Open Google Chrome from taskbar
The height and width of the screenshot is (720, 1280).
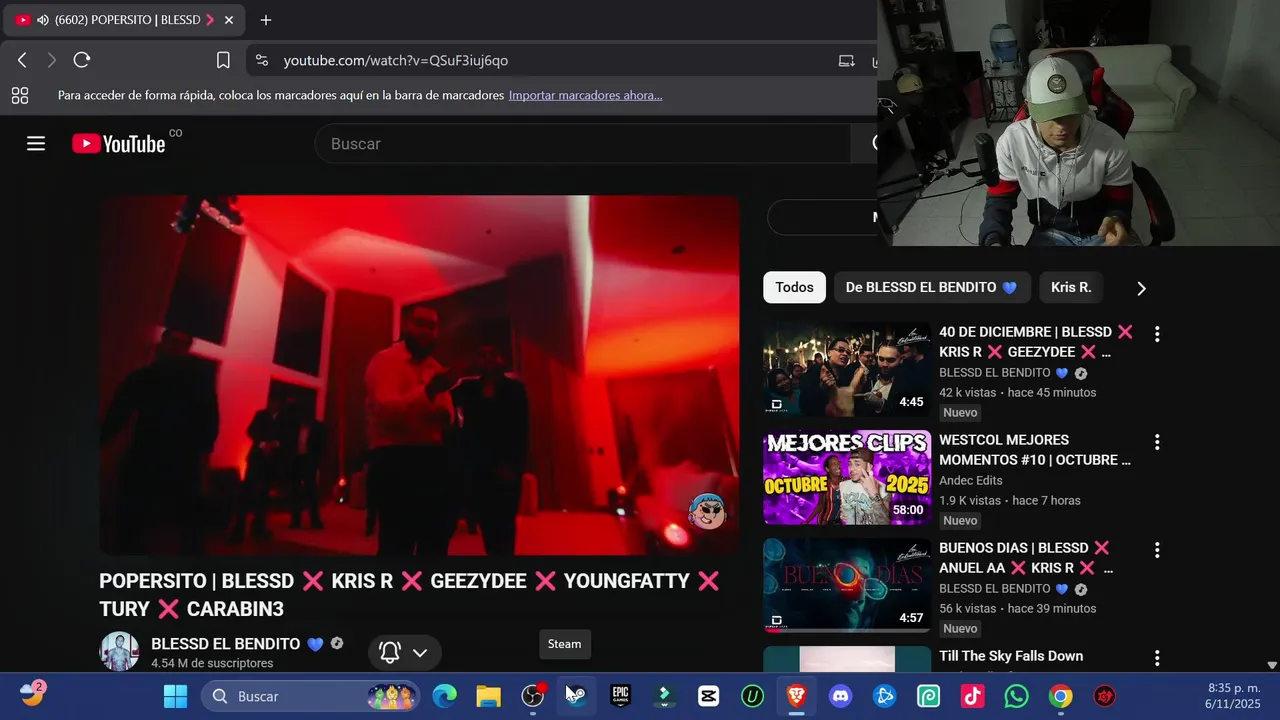click(1060, 696)
